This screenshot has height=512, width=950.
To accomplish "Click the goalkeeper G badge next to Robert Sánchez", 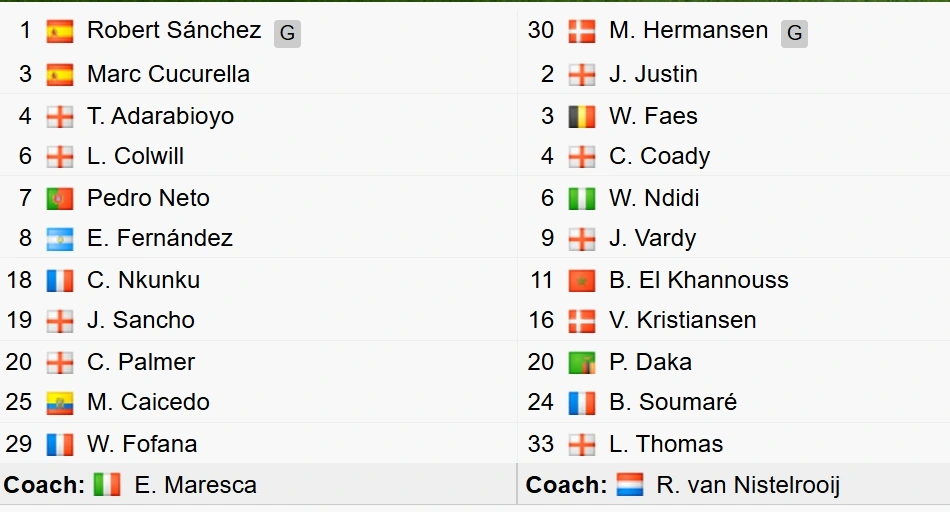I will coord(287,33).
